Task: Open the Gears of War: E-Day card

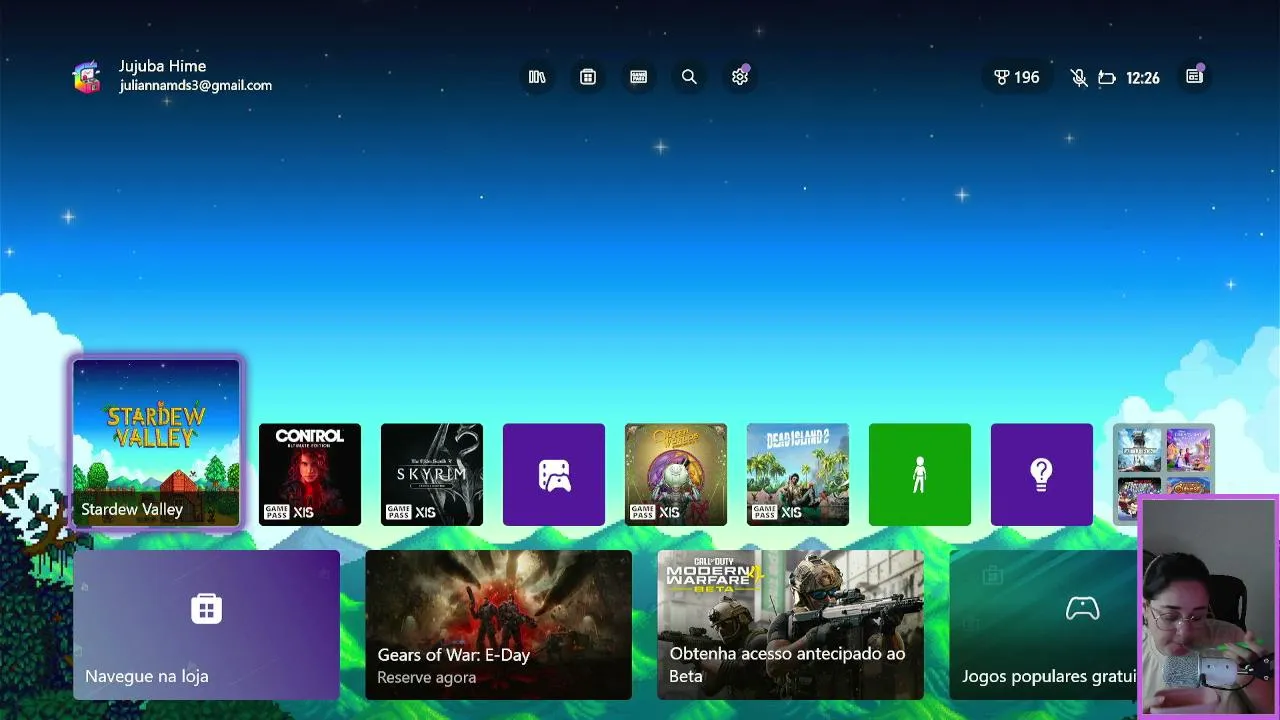Action: tap(499, 625)
